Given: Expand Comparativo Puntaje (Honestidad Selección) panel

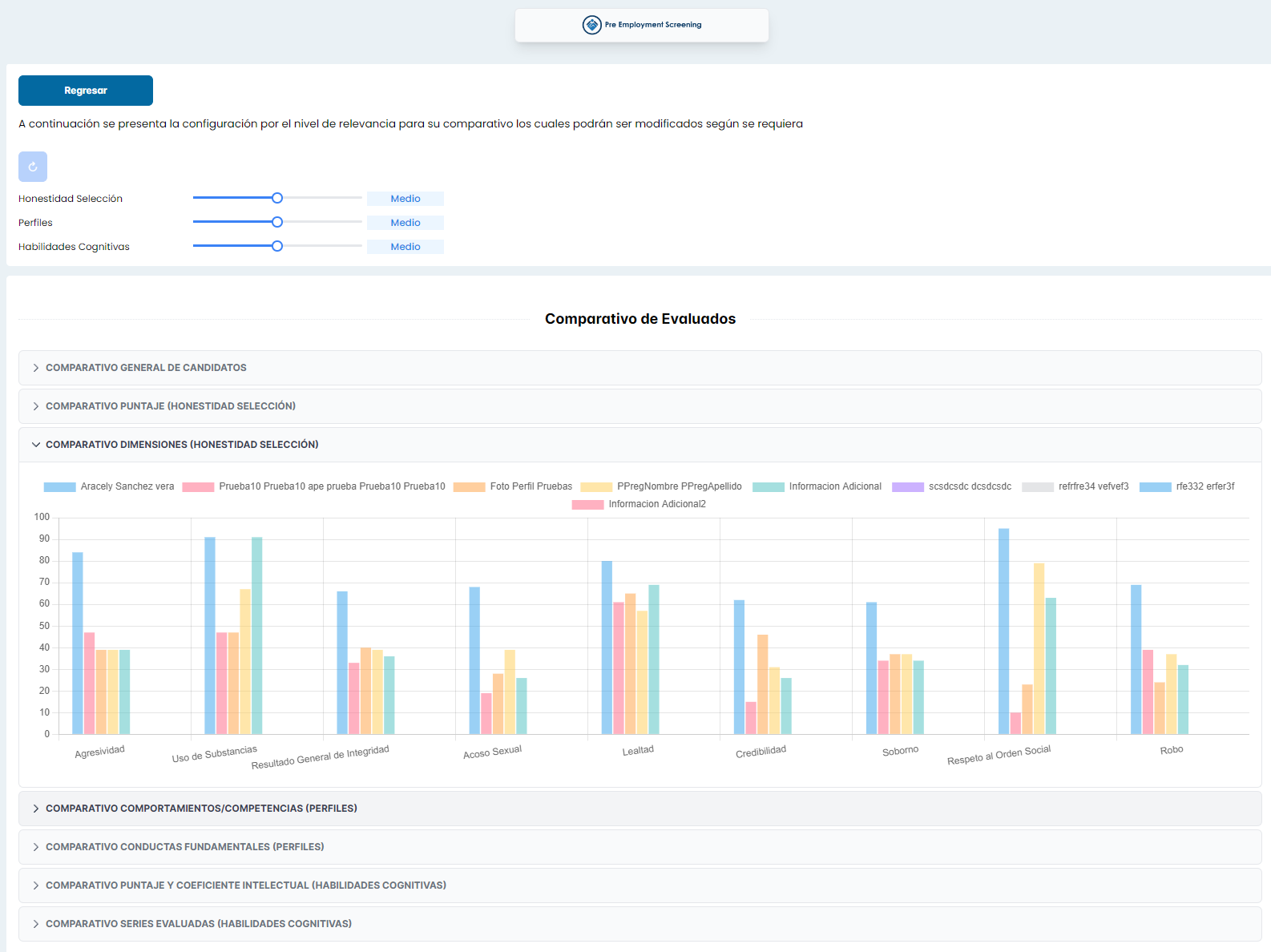Looking at the screenshot, I should coord(170,406).
